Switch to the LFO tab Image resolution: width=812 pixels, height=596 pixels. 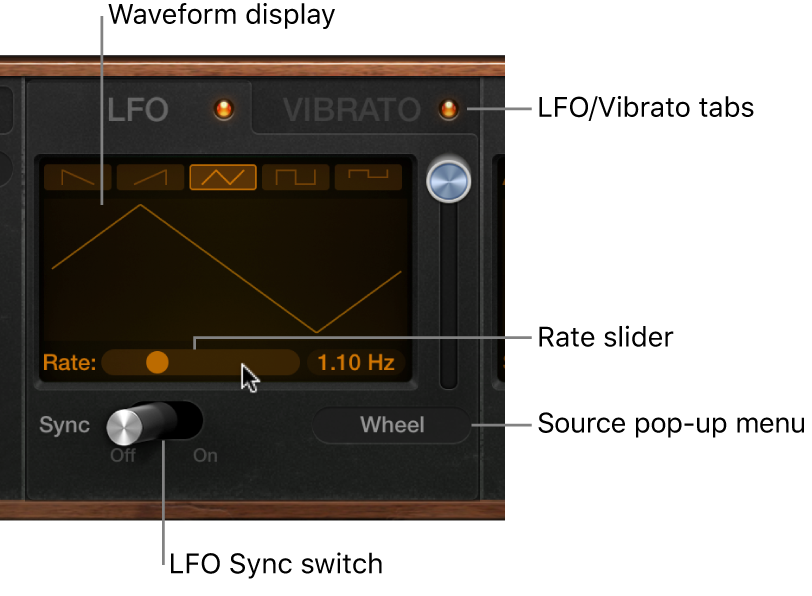[x=138, y=110]
